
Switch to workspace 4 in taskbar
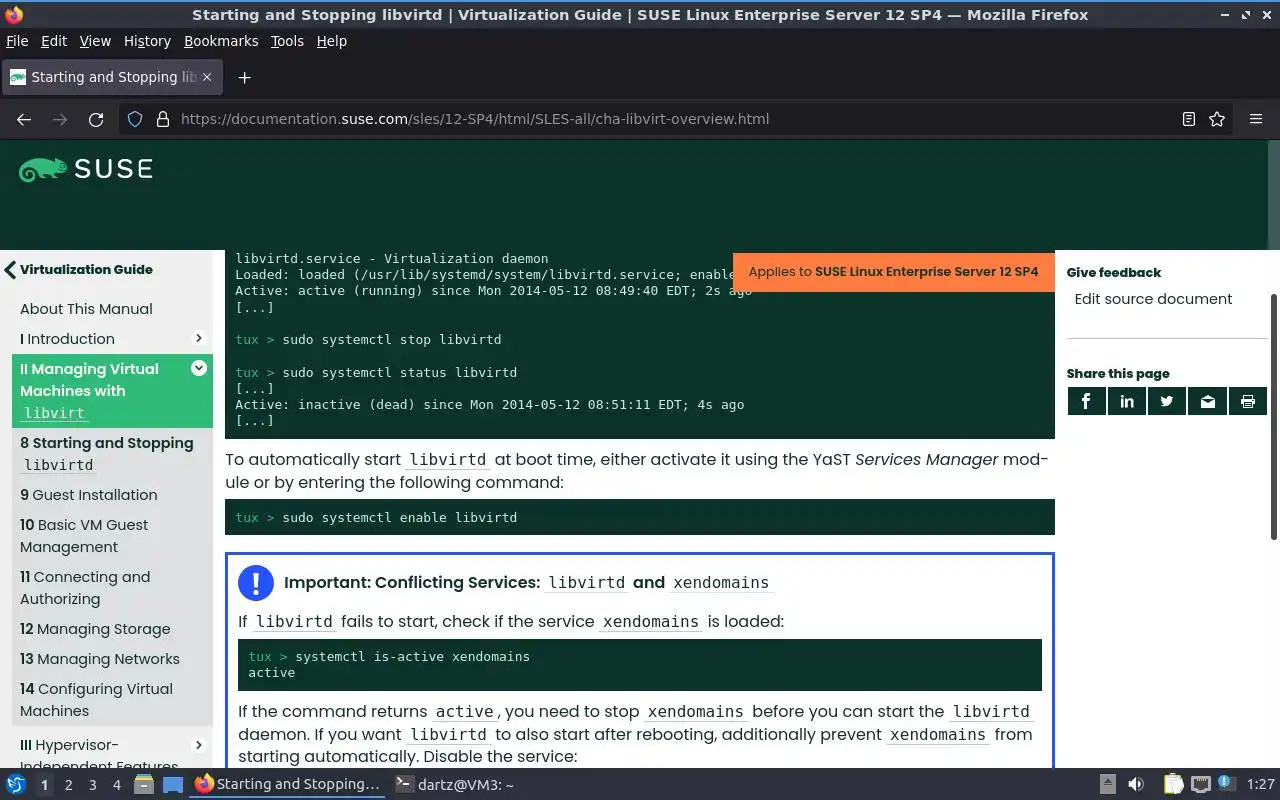pyautogui.click(x=116, y=785)
